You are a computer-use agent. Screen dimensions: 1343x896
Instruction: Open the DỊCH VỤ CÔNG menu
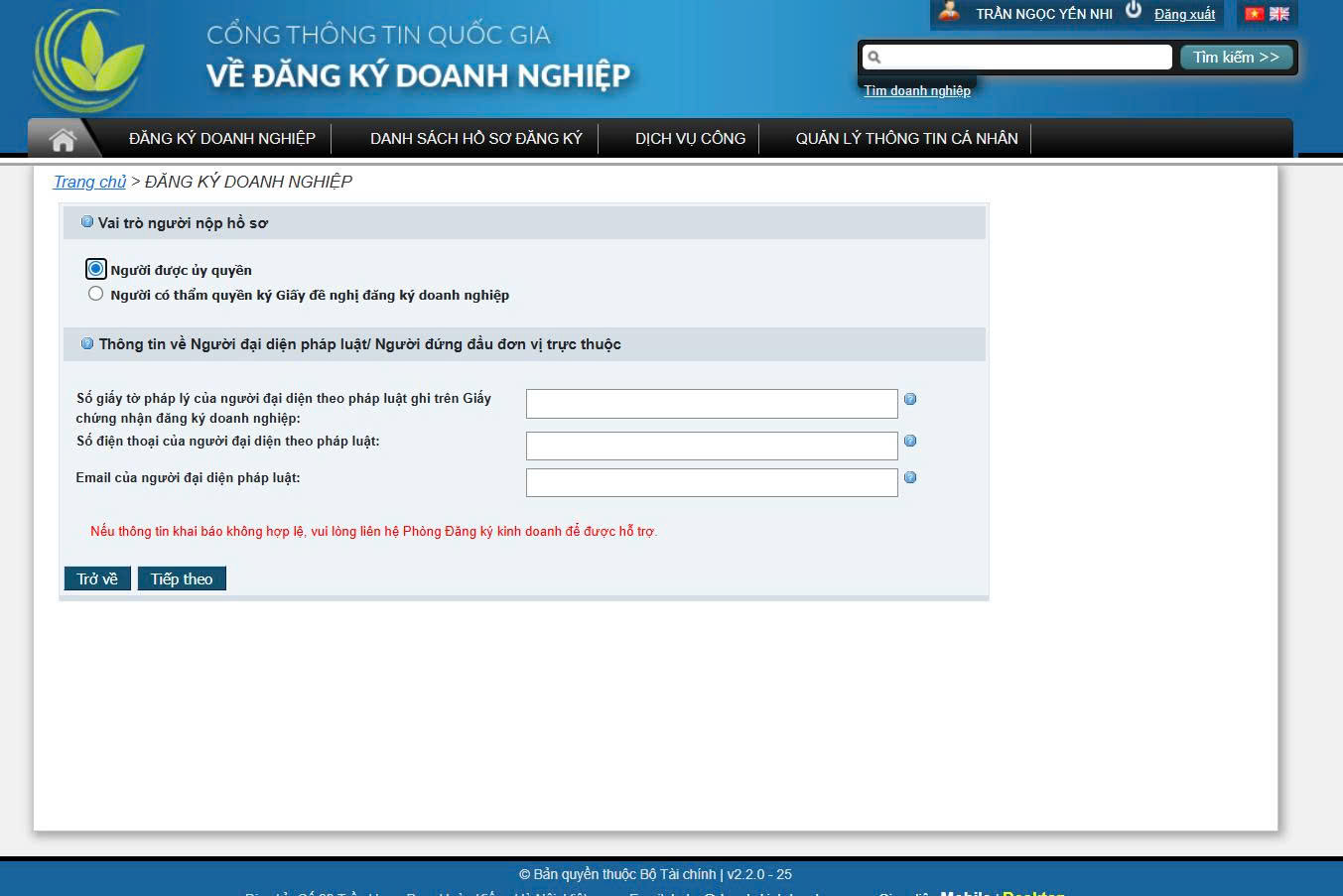(690, 139)
